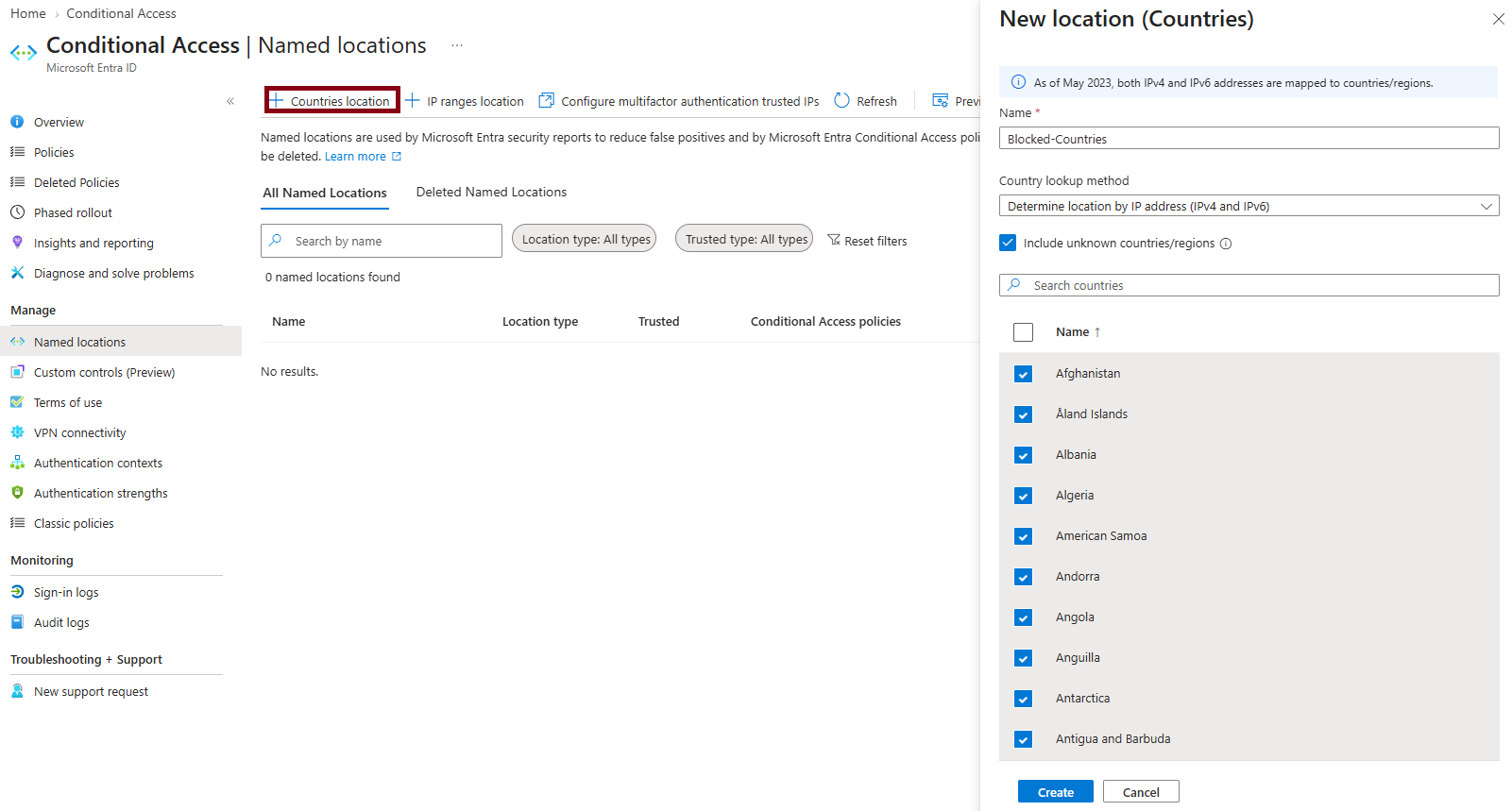Viewport: 1512px width, 811px height.
Task: Click the Refresh circular arrow icon
Action: pos(841,100)
